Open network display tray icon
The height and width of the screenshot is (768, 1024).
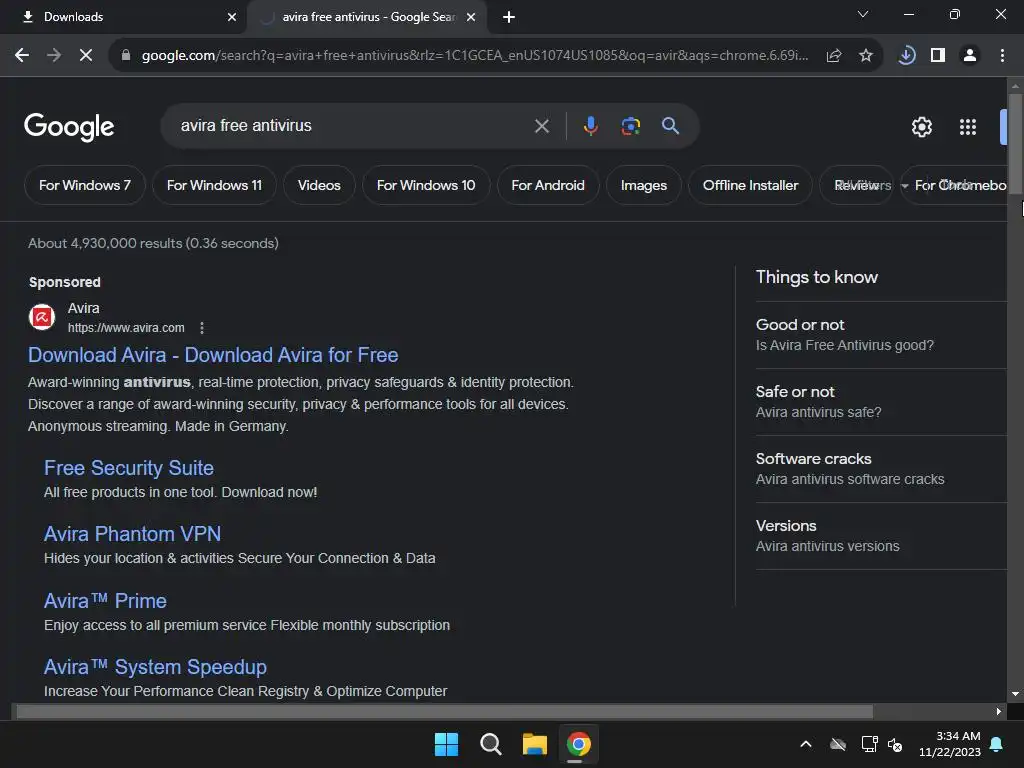click(869, 744)
